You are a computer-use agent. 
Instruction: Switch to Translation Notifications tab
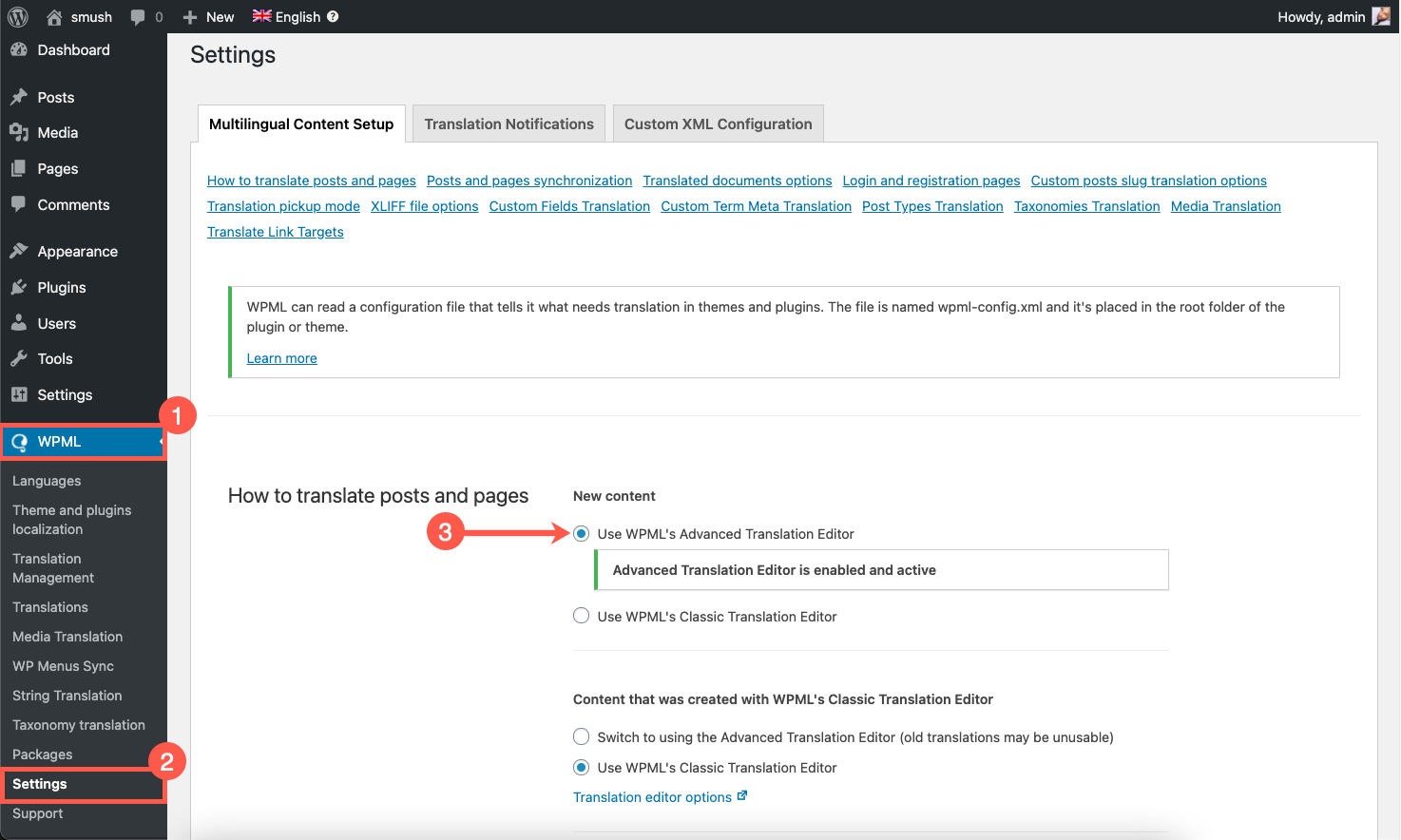tap(509, 124)
